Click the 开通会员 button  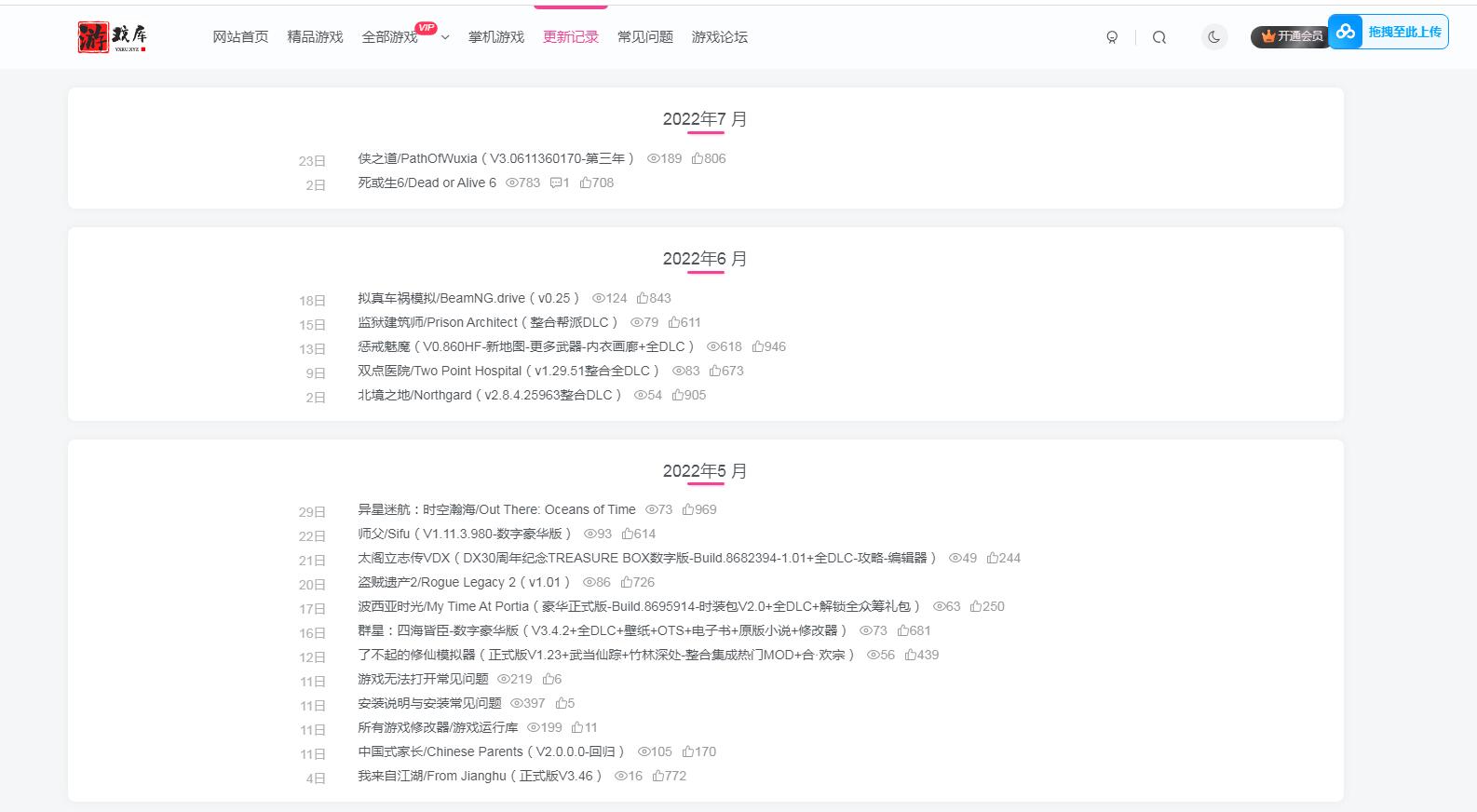[1291, 36]
